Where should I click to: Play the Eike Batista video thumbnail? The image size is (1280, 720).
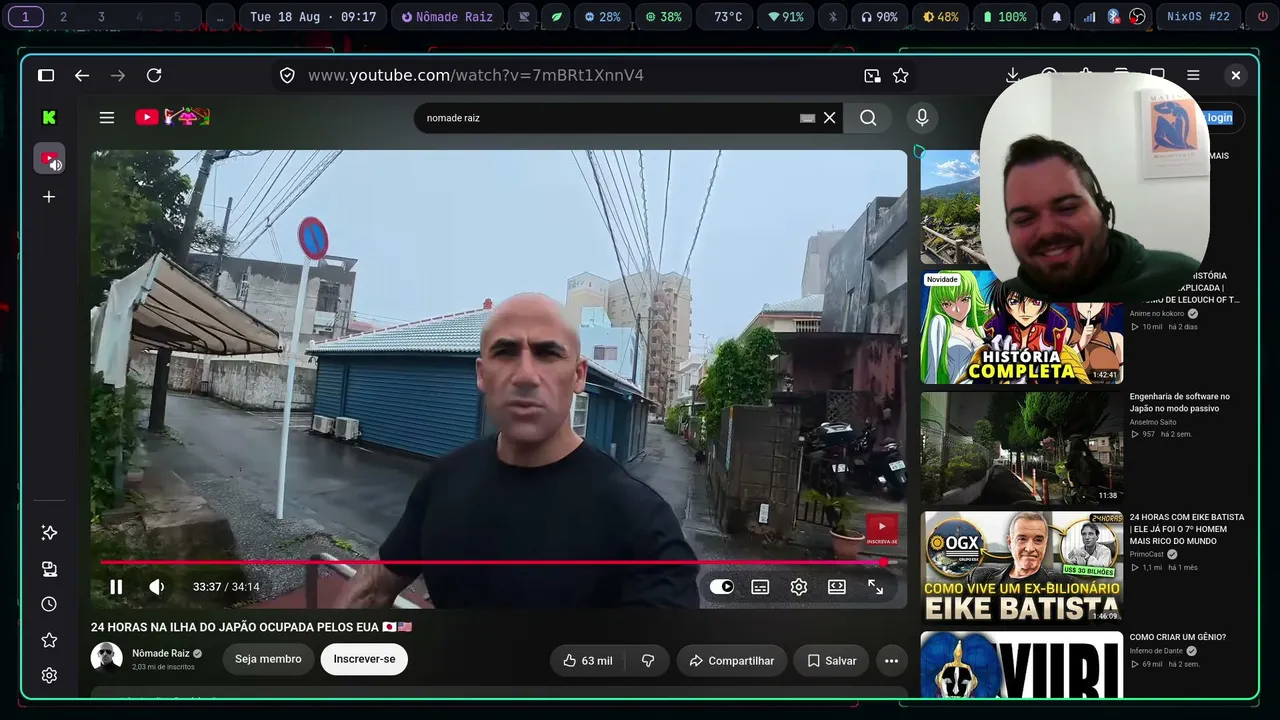1021,568
